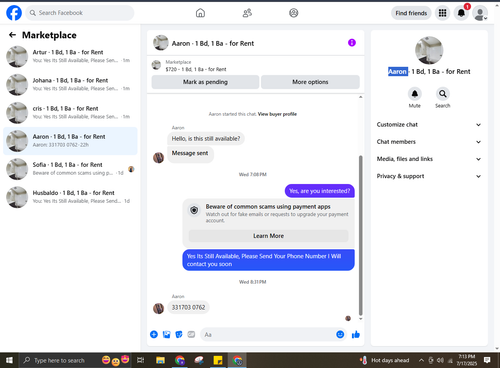Open the Groups icon in top navigation

point(294,13)
